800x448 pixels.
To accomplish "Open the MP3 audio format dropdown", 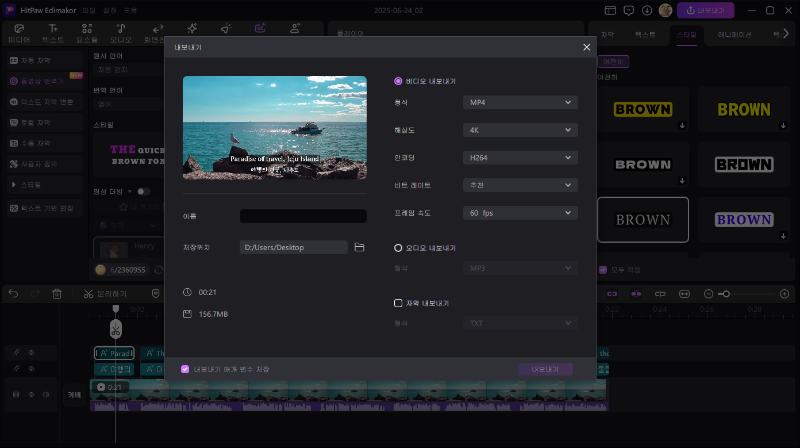I will (520, 268).
